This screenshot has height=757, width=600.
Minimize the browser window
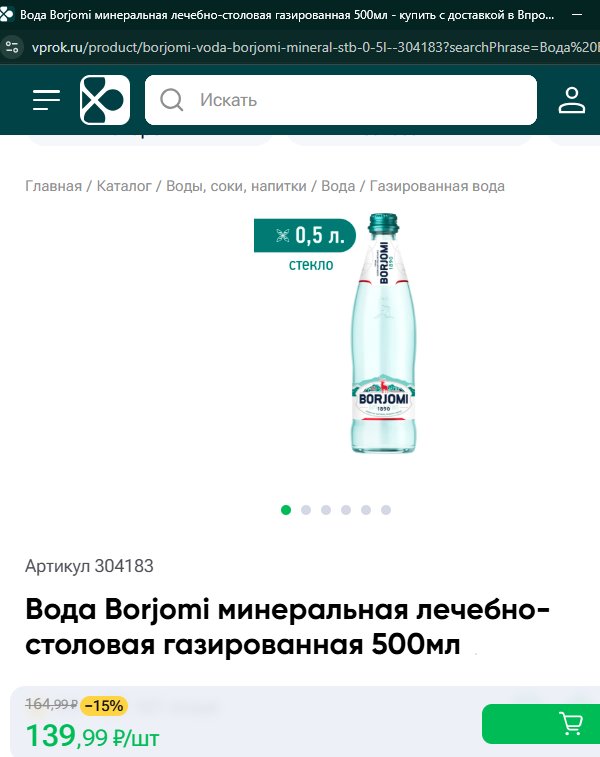coord(577,15)
